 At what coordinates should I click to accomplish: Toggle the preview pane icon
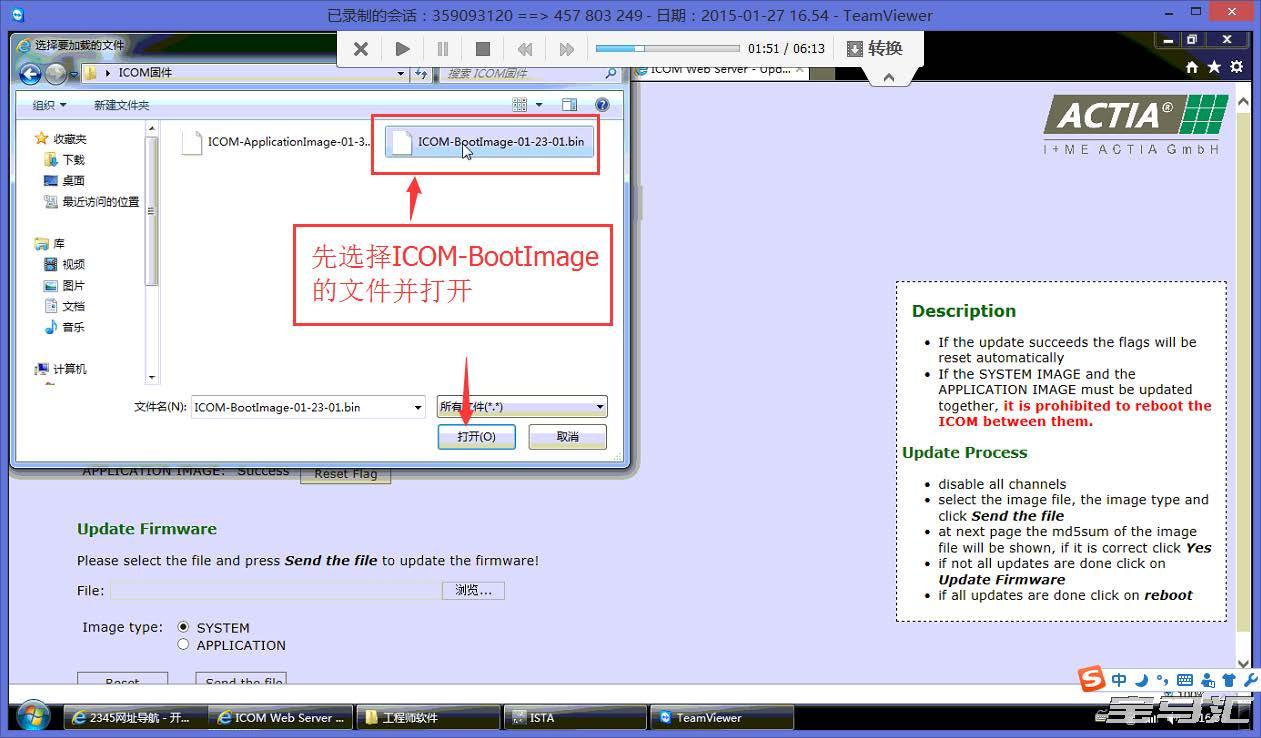569,104
